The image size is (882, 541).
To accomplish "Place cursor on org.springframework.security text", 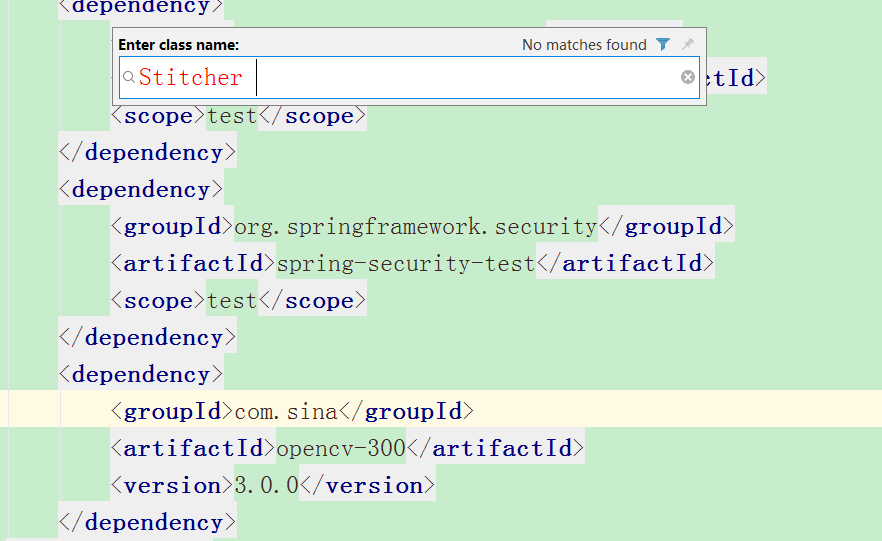I will (415, 227).
